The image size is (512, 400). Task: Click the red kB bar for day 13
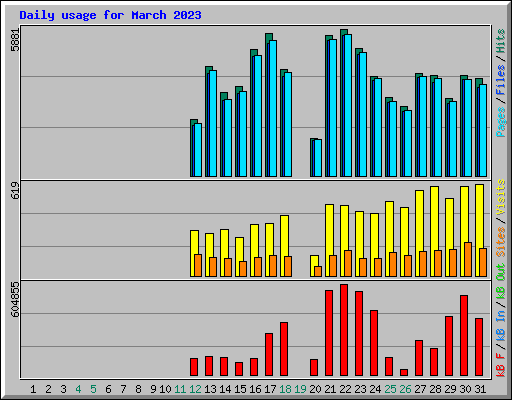209,366
